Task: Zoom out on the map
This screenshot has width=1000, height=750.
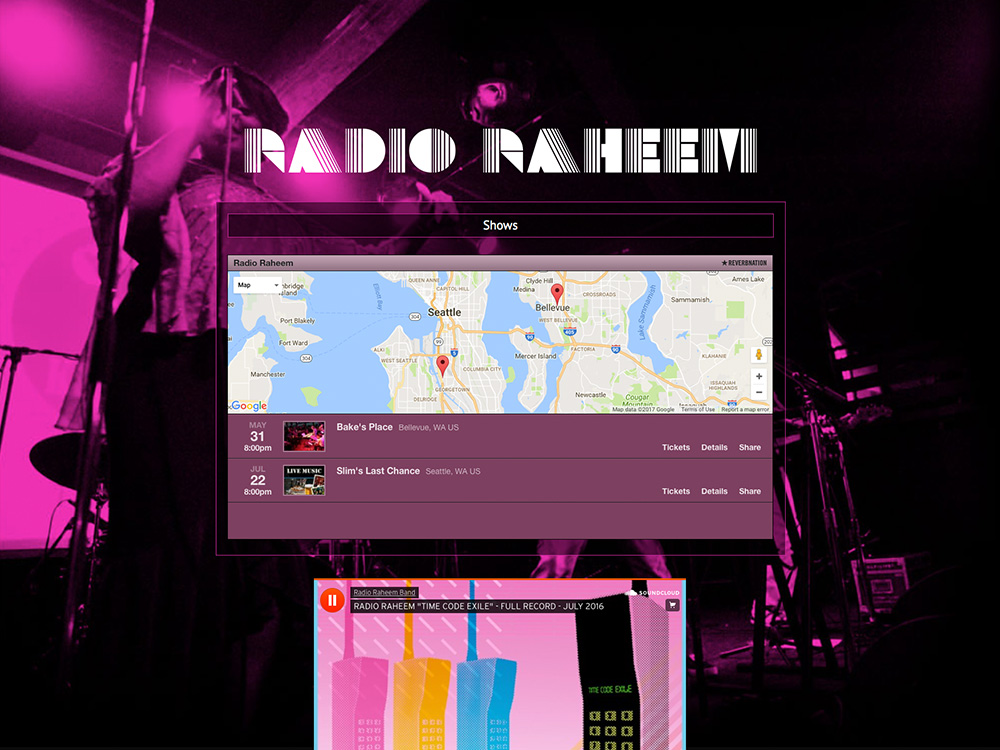Action: (759, 393)
